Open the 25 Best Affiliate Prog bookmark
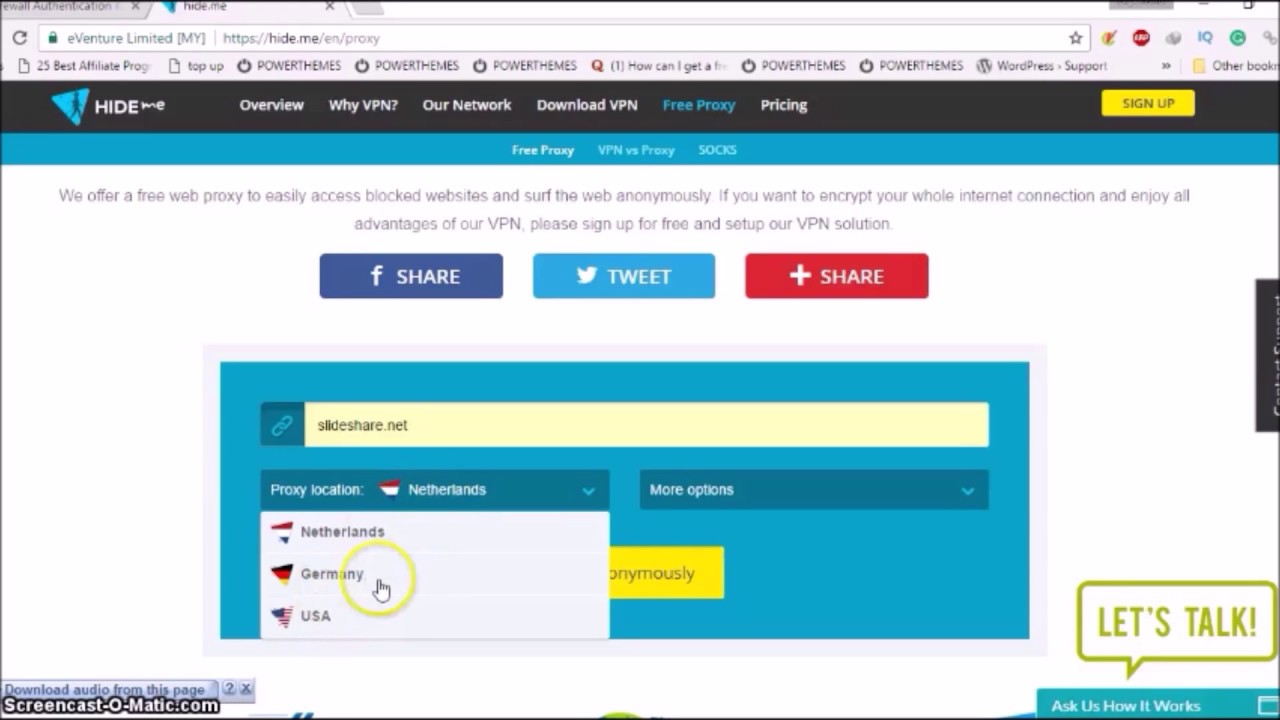This screenshot has height=720, width=1280. point(84,66)
